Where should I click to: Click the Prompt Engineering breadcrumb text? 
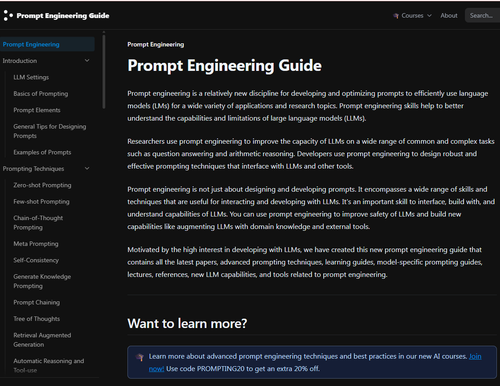click(155, 44)
